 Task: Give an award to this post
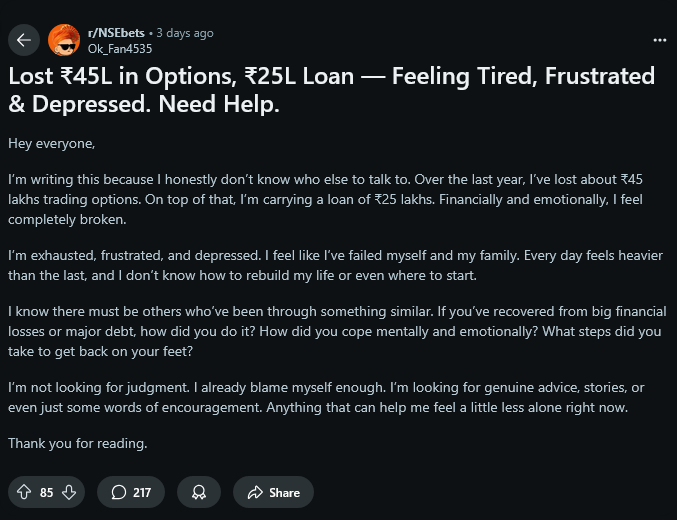[x=199, y=492]
